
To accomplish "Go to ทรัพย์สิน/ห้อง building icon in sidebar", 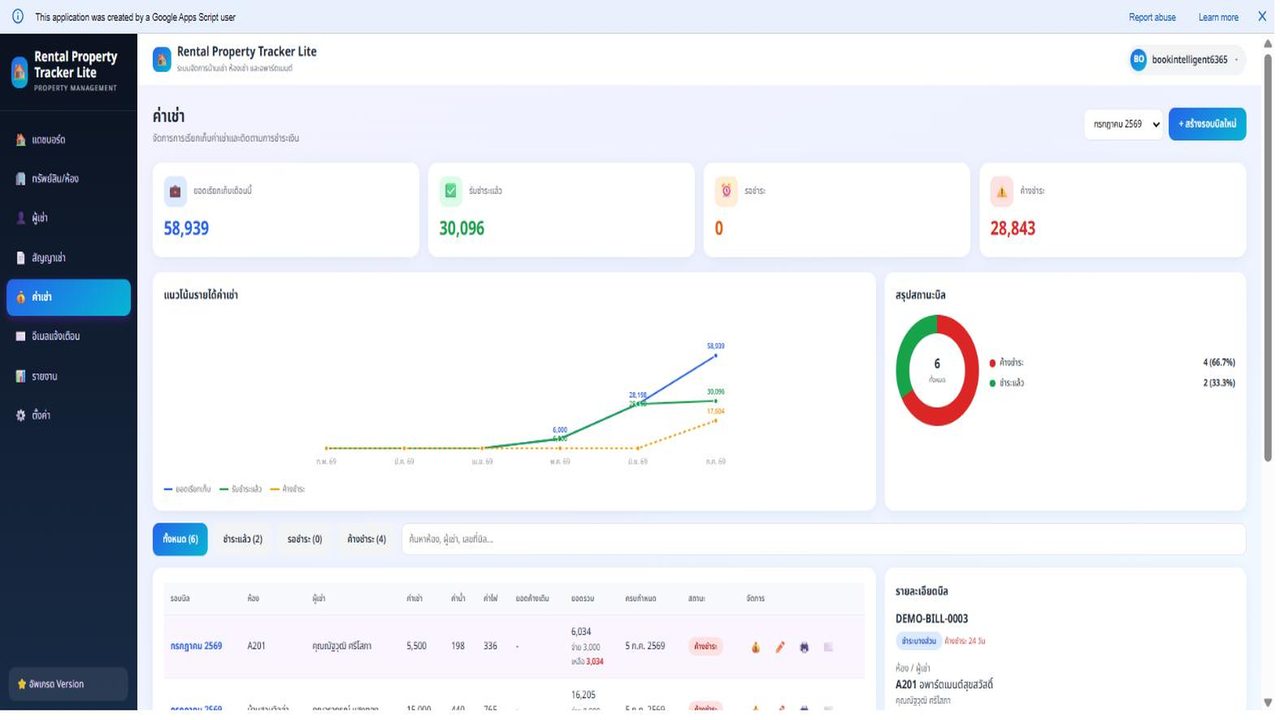I will tap(21, 179).
